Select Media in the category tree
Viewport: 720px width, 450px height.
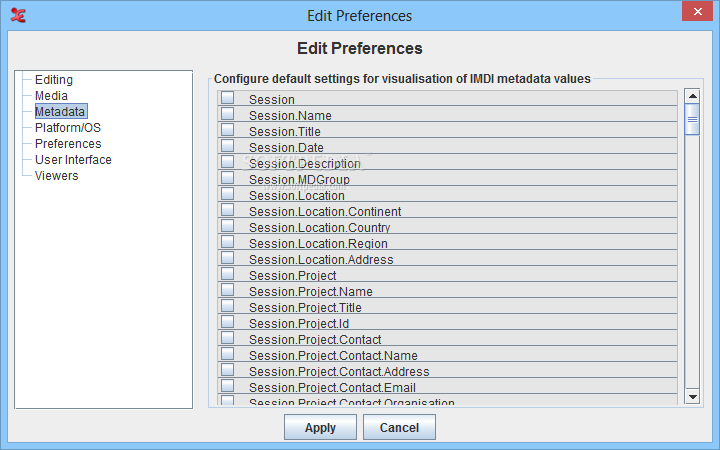pyautogui.click(x=51, y=96)
